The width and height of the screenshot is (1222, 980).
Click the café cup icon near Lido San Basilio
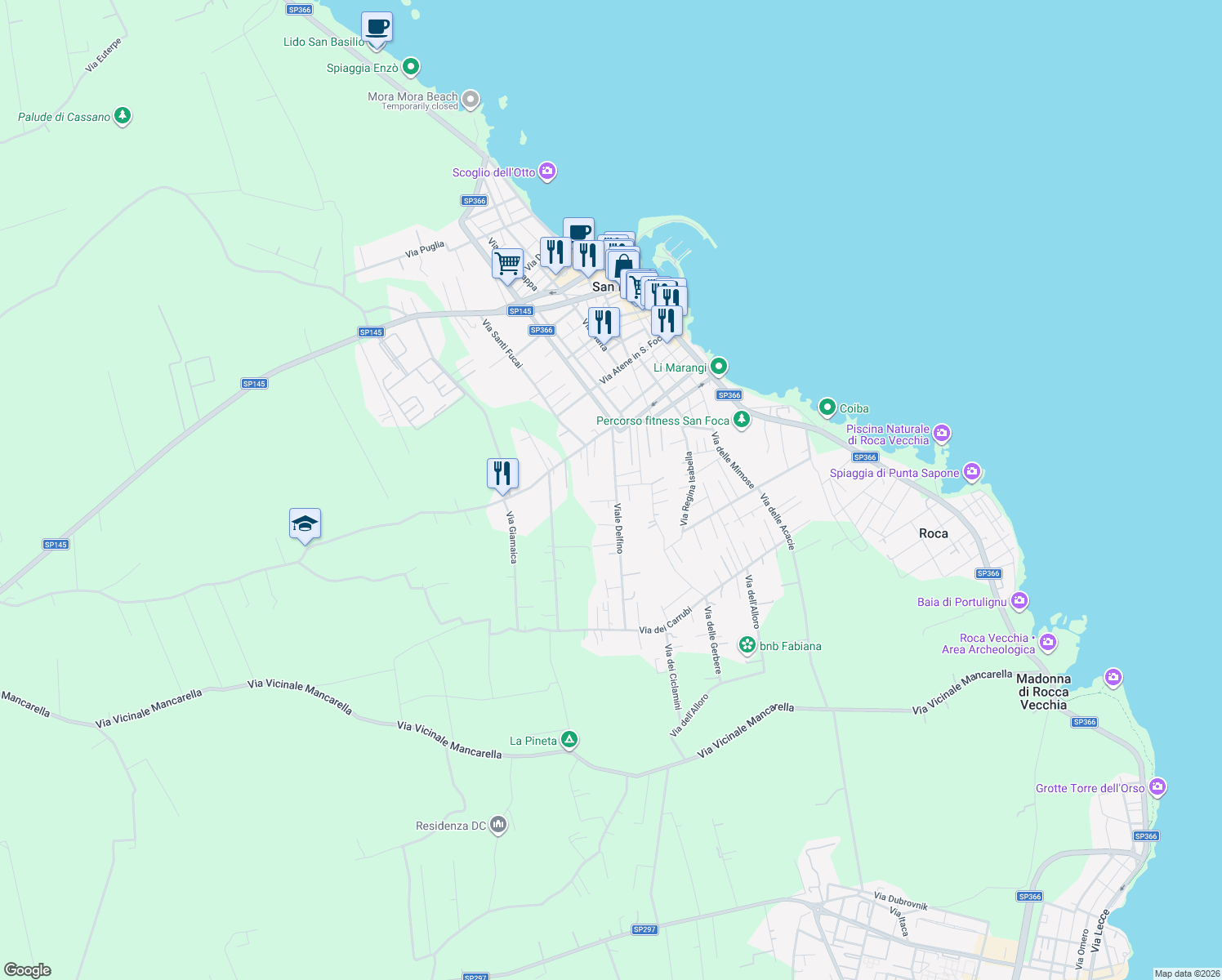click(377, 25)
